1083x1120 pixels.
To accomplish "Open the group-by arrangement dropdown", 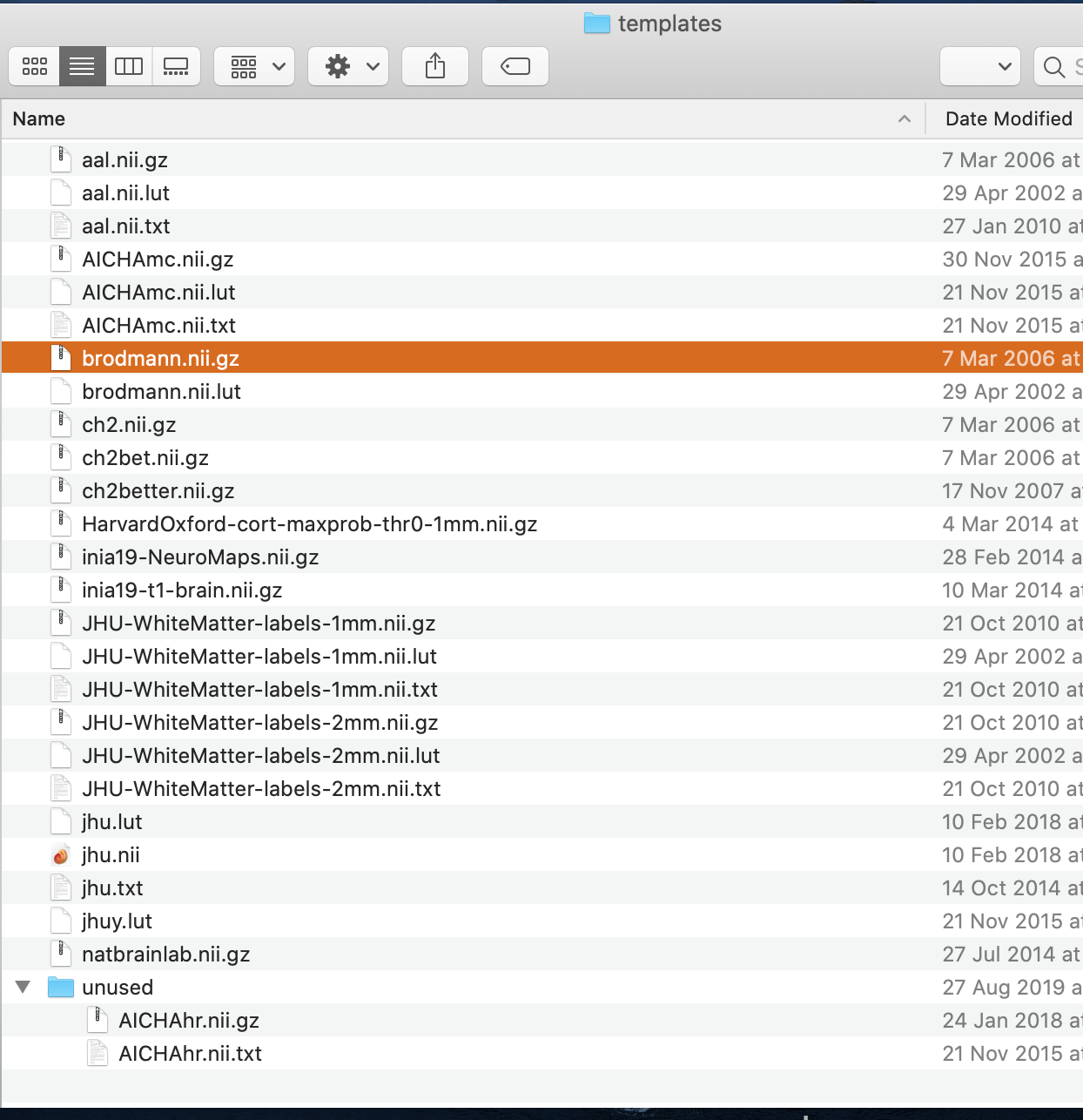I will (x=254, y=66).
